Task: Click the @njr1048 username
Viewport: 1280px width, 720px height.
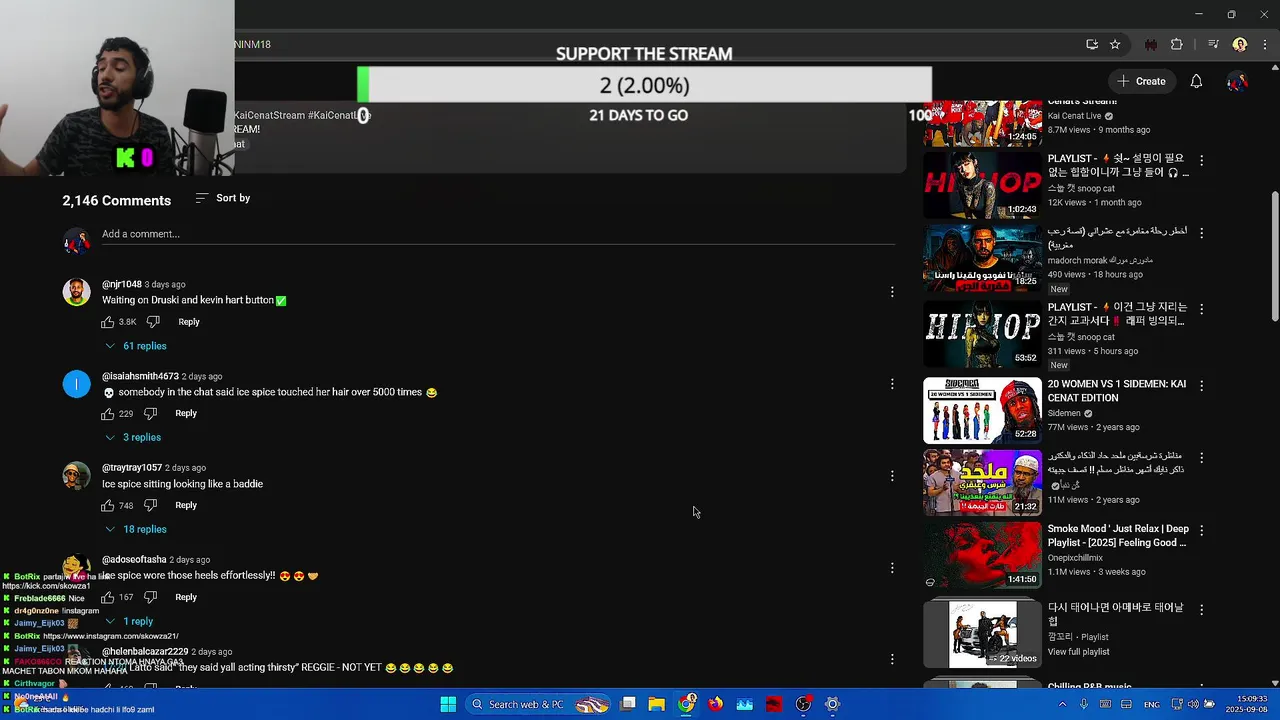Action: pyautogui.click(x=122, y=284)
